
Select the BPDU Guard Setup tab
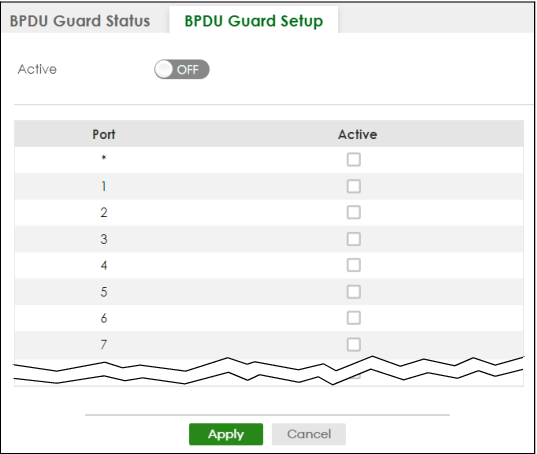[x=253, y=21]
